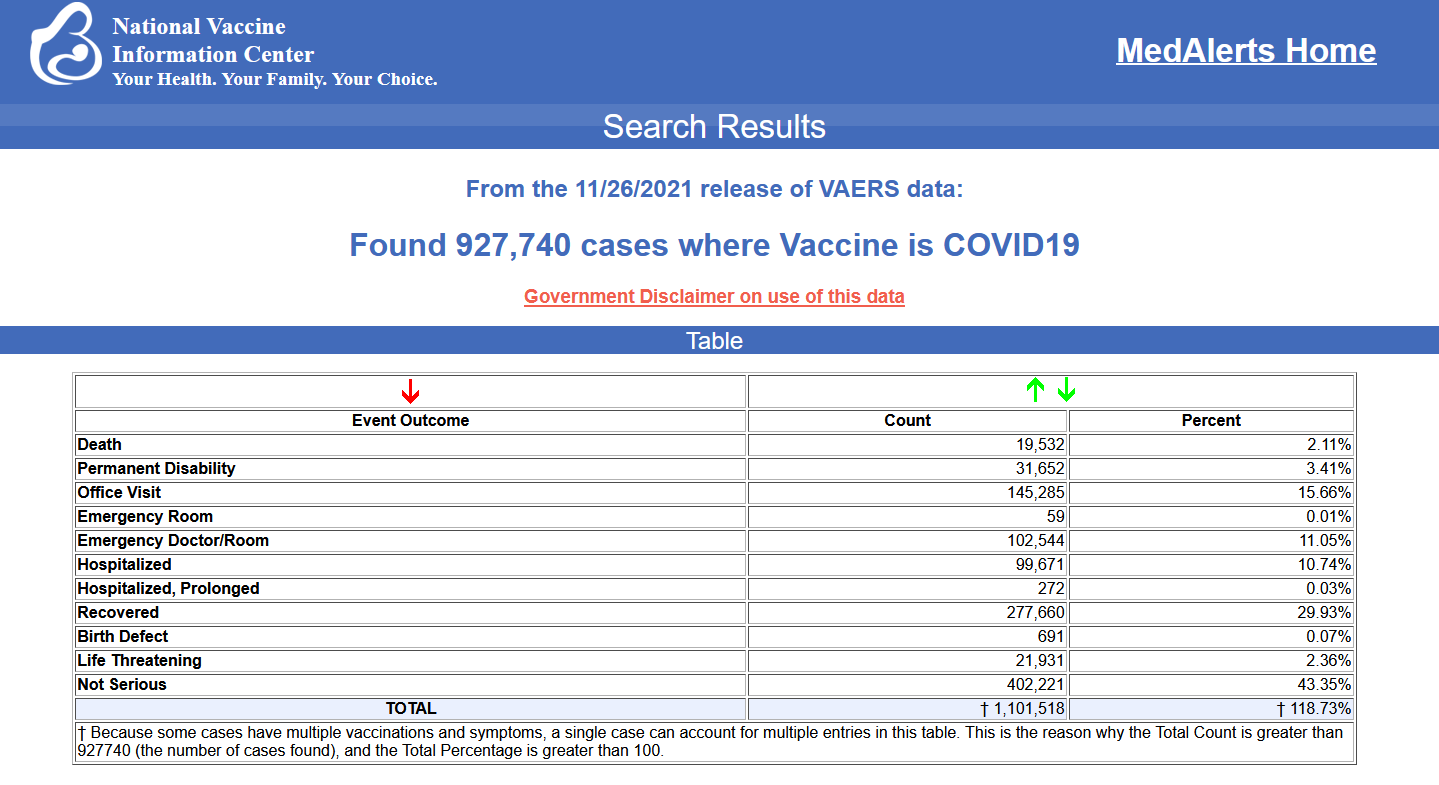This screenshot has height=785, width=1439.
Task: Click the percent value 2.36%
Action: click(1330, 660)
